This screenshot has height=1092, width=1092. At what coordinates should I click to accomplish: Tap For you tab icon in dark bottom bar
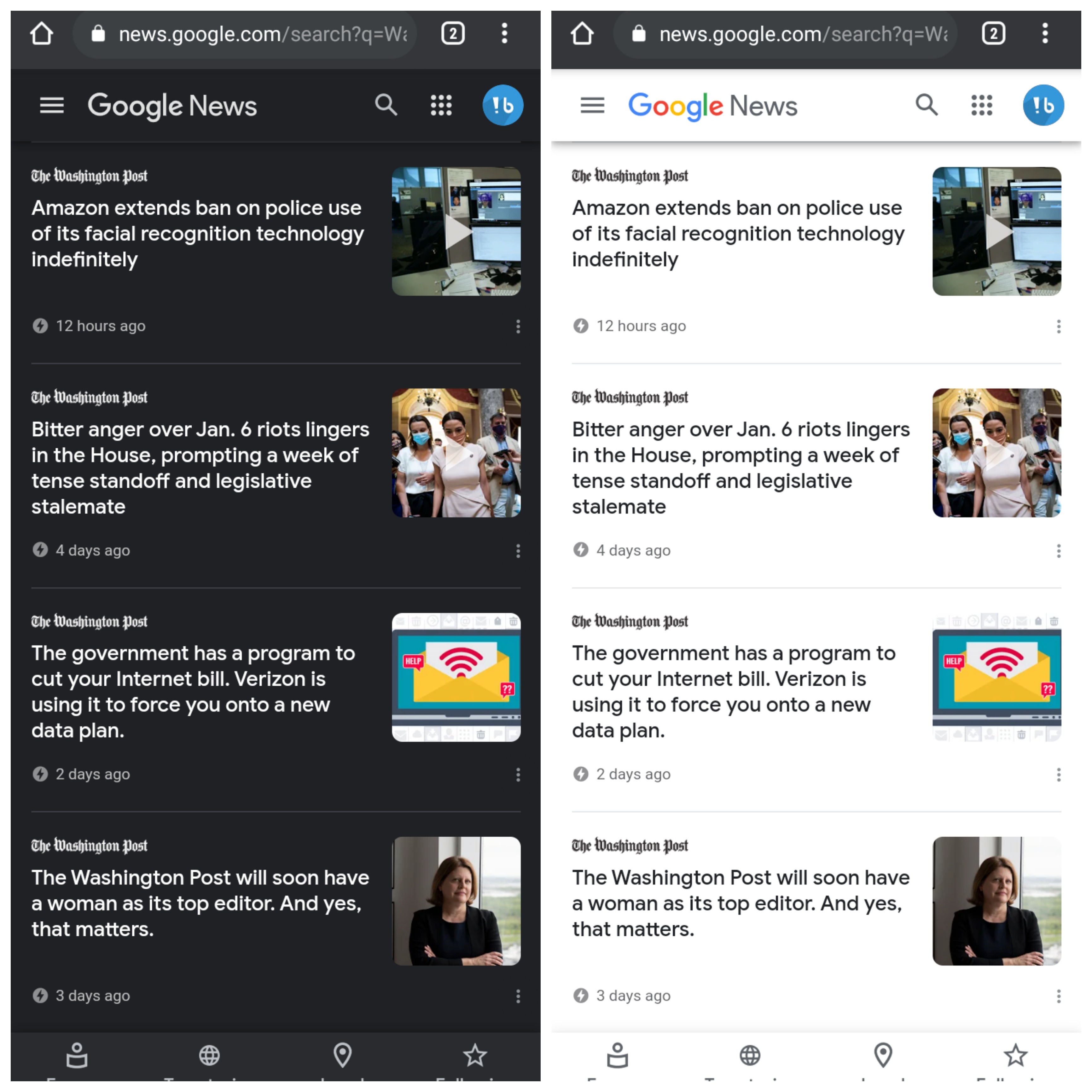pyautogui.click(x=77, y=1055)
